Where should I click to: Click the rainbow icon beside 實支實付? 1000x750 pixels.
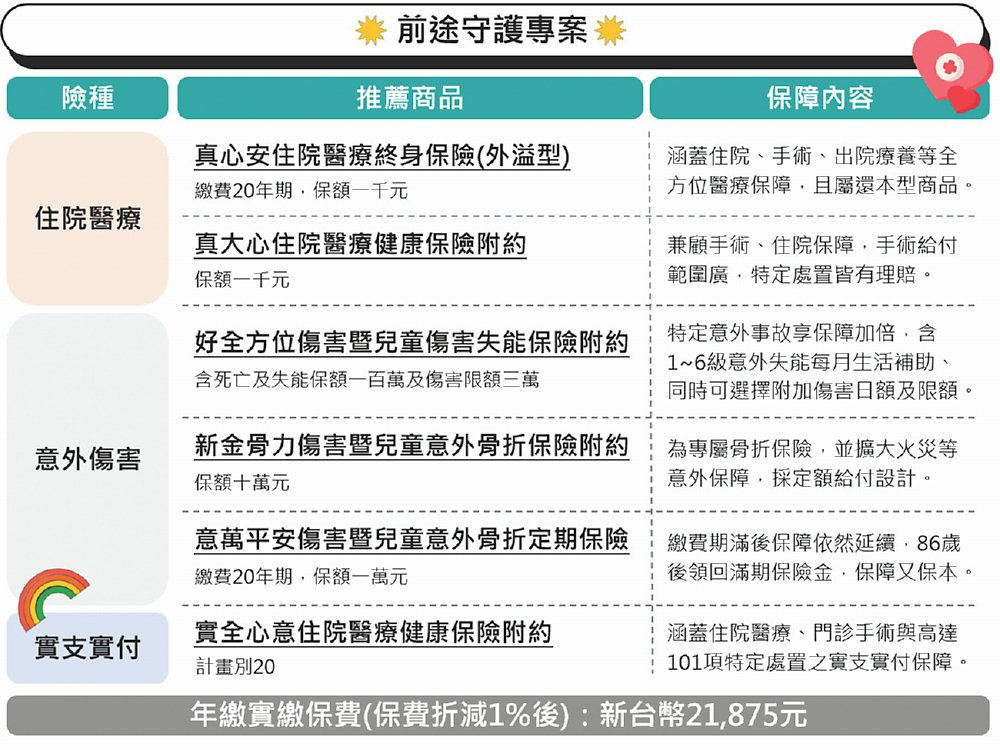coord(53,597)
